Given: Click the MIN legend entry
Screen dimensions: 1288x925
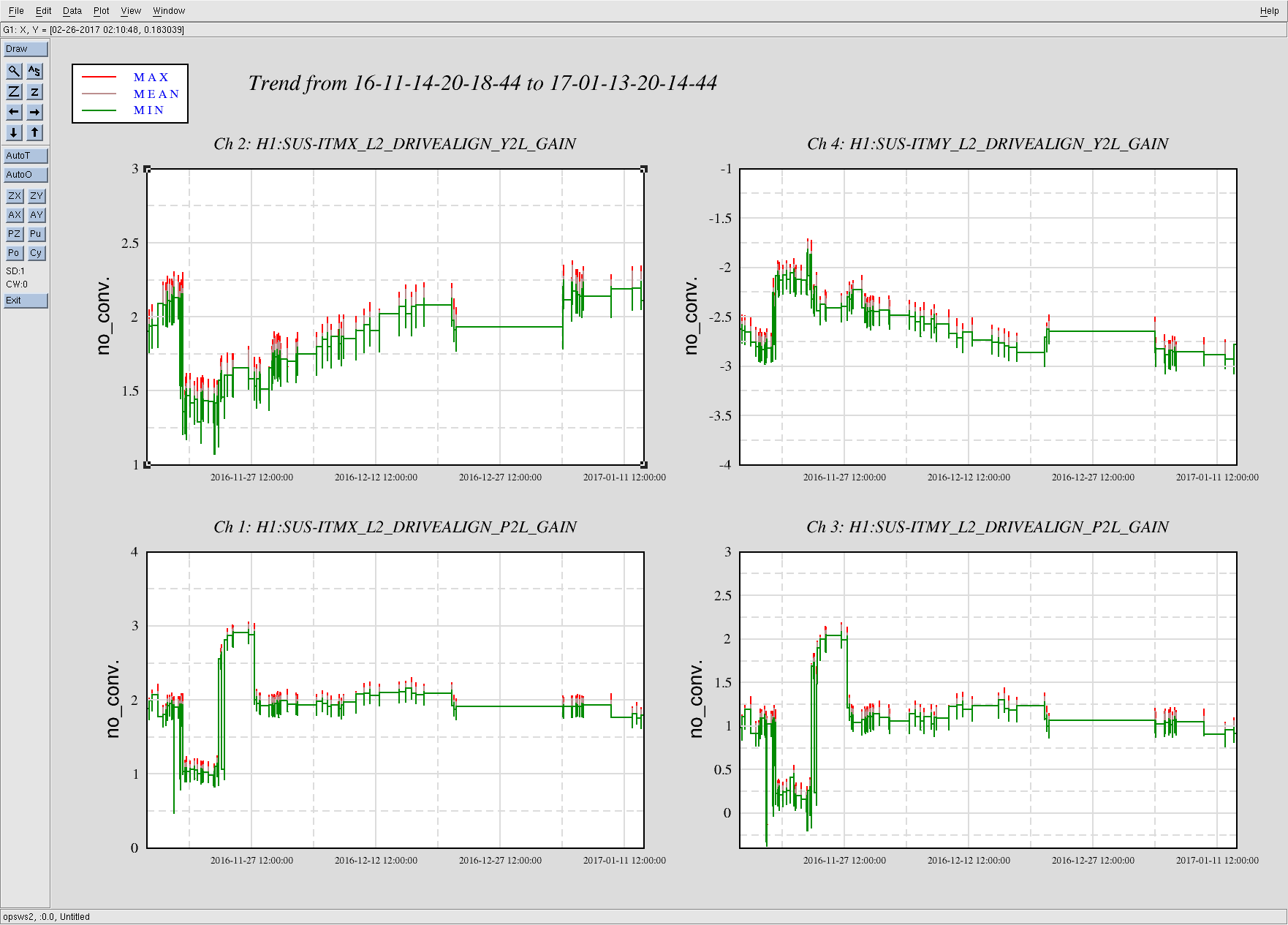Looking at the screenshot, I should pyautogui.click(x=148, y=110).
